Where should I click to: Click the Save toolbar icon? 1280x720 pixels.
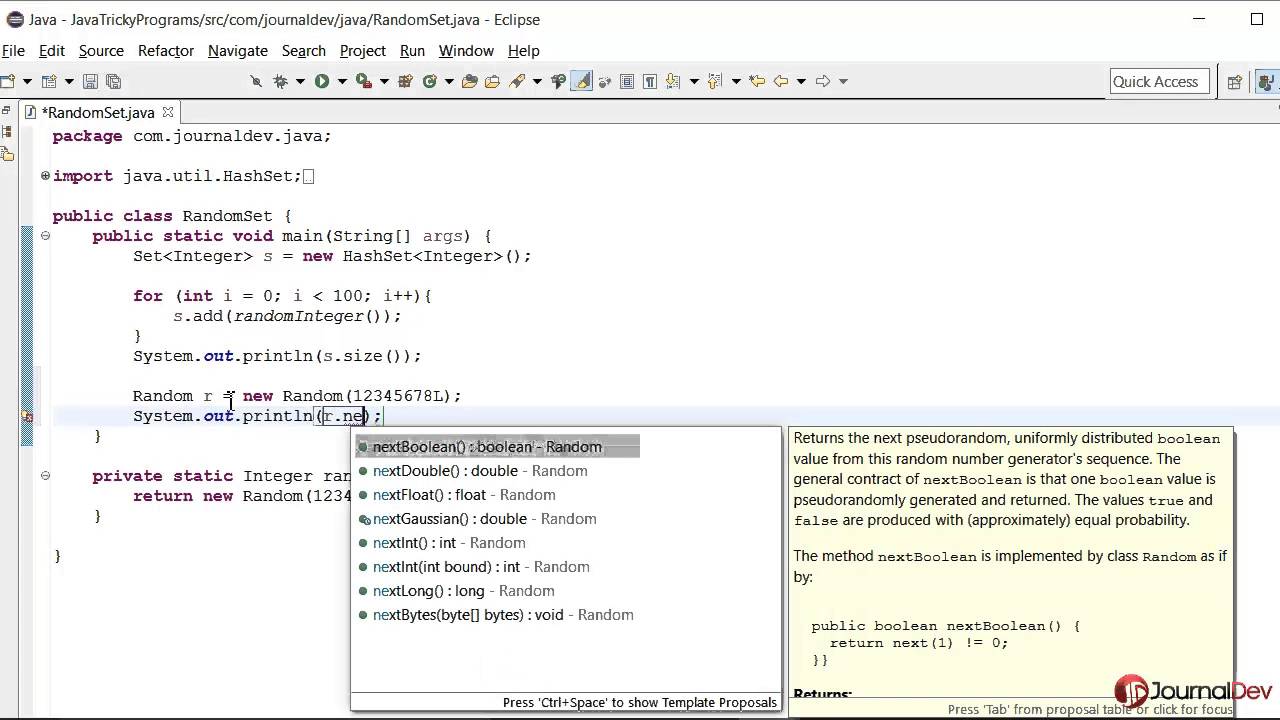click(x=89, y=81)
